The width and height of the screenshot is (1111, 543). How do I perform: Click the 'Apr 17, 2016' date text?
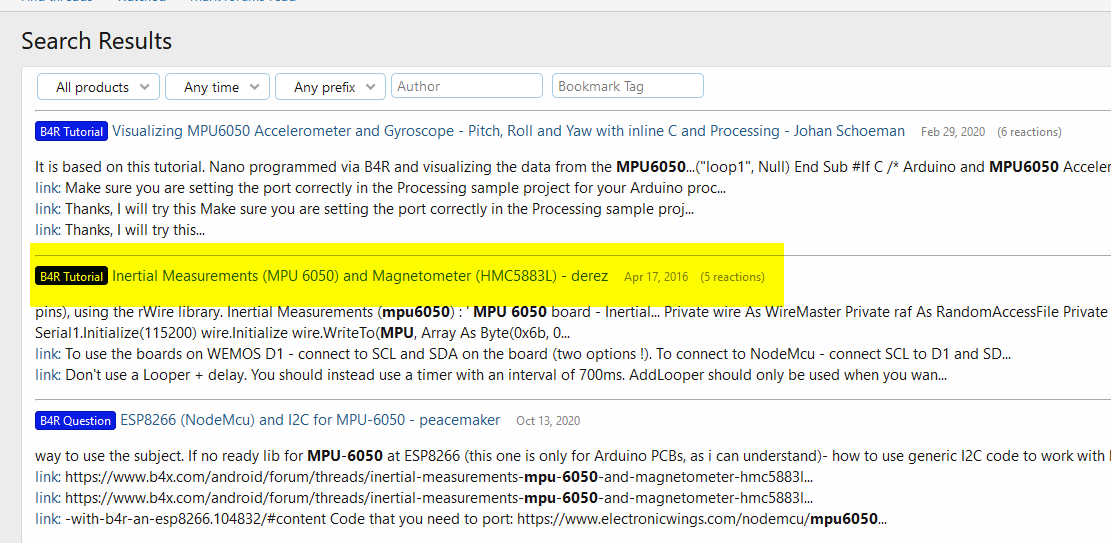[656, 277]
